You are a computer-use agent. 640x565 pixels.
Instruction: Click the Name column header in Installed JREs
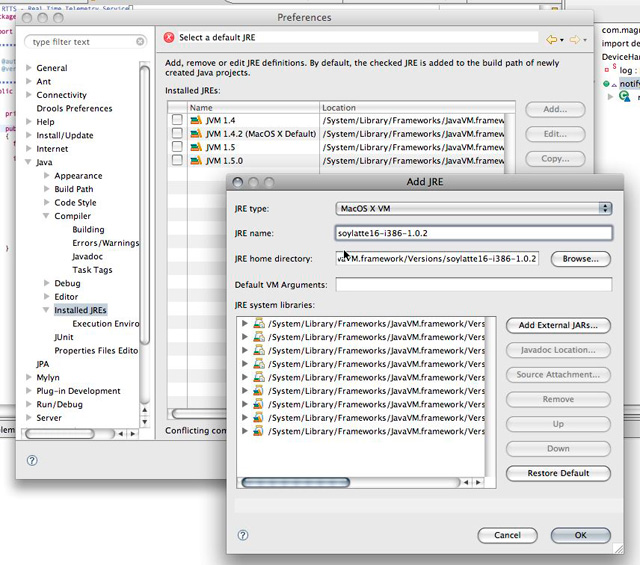(253, 107)
